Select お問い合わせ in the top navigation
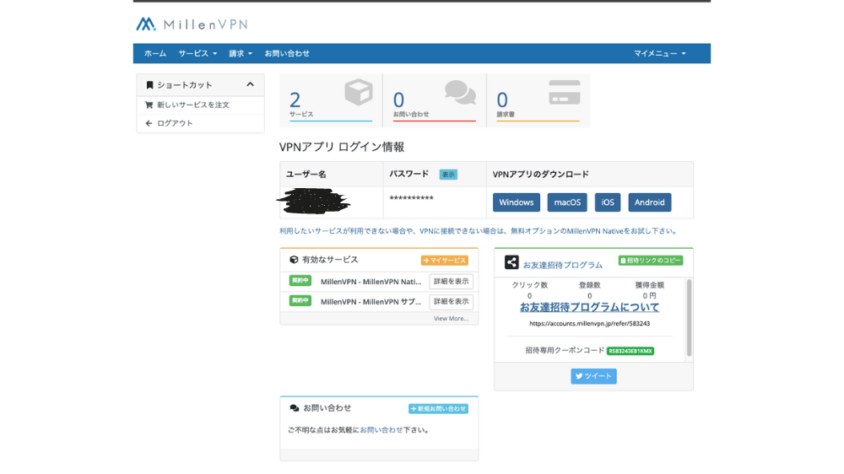This screenshot has width=844, height=474. point(287,53)
